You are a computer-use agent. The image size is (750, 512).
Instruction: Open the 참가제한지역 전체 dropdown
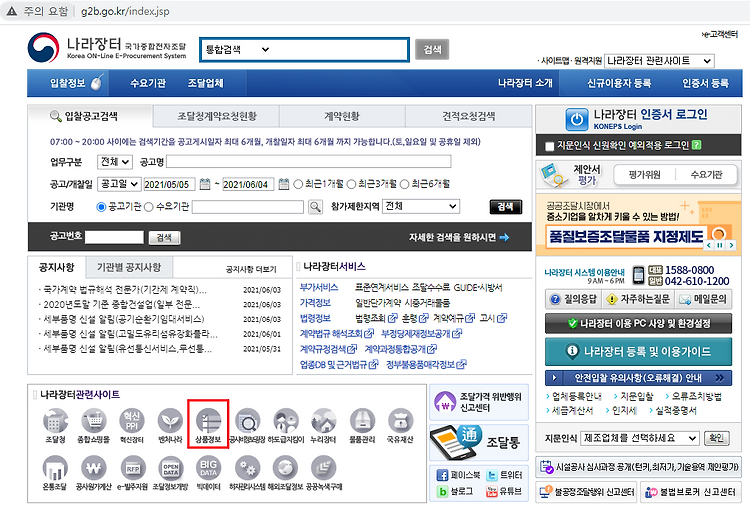[x=421, y=206]
